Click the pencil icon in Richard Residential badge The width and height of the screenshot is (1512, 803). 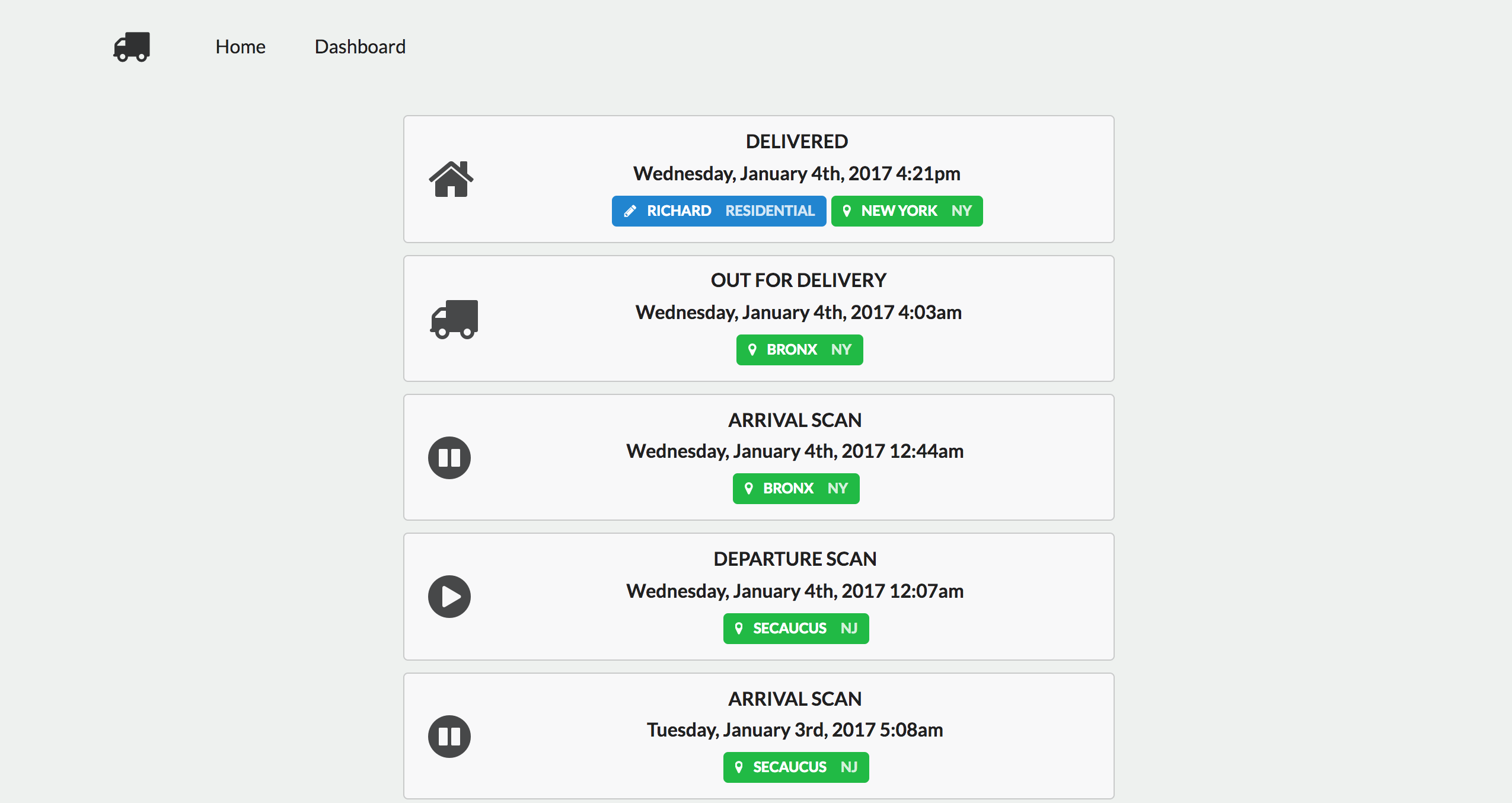(630, 211)
